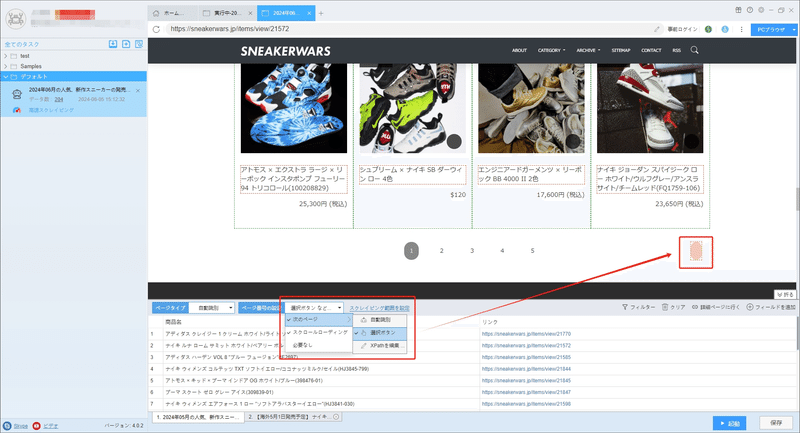Remove the 2024年06月 task with its X icon
800x433 pixels.
coord(138,90)
